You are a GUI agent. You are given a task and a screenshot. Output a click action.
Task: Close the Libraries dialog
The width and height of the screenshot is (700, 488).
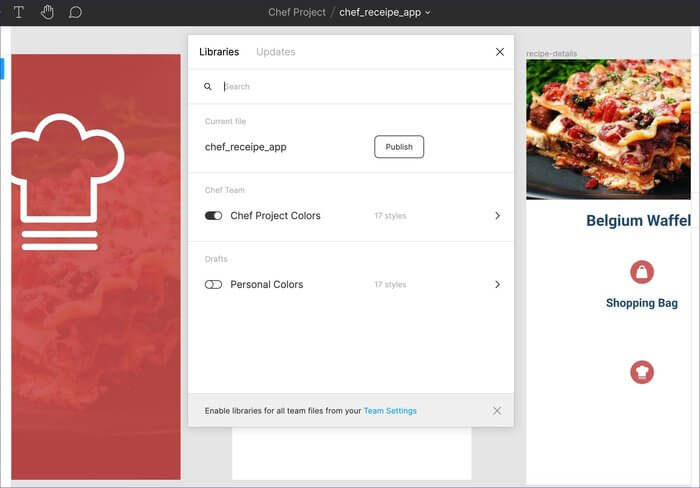tap(500, 52)
